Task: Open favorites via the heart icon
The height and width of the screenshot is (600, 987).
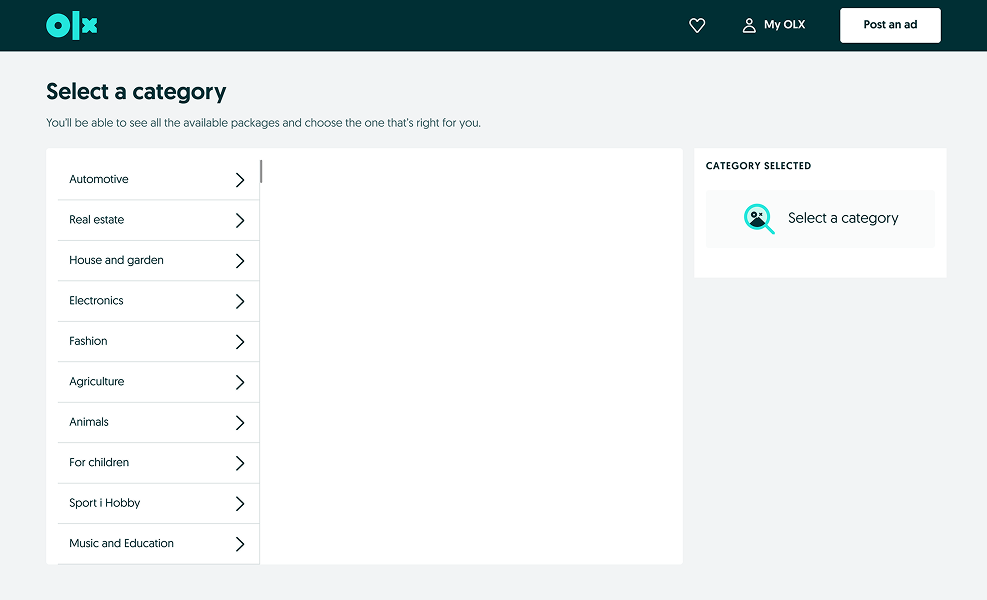Action: (697, 25)
